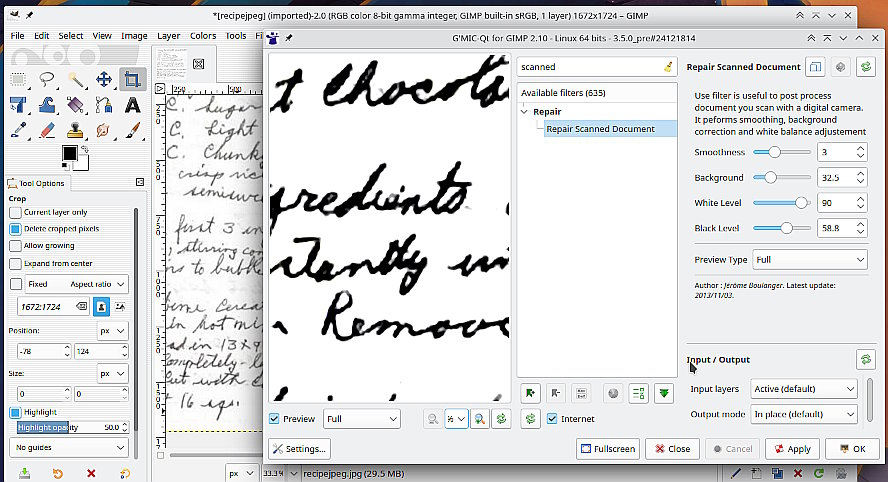This screenshot has height=482, width=888.
Task: Remove fave icon below filter list
Action: [556, 393]
